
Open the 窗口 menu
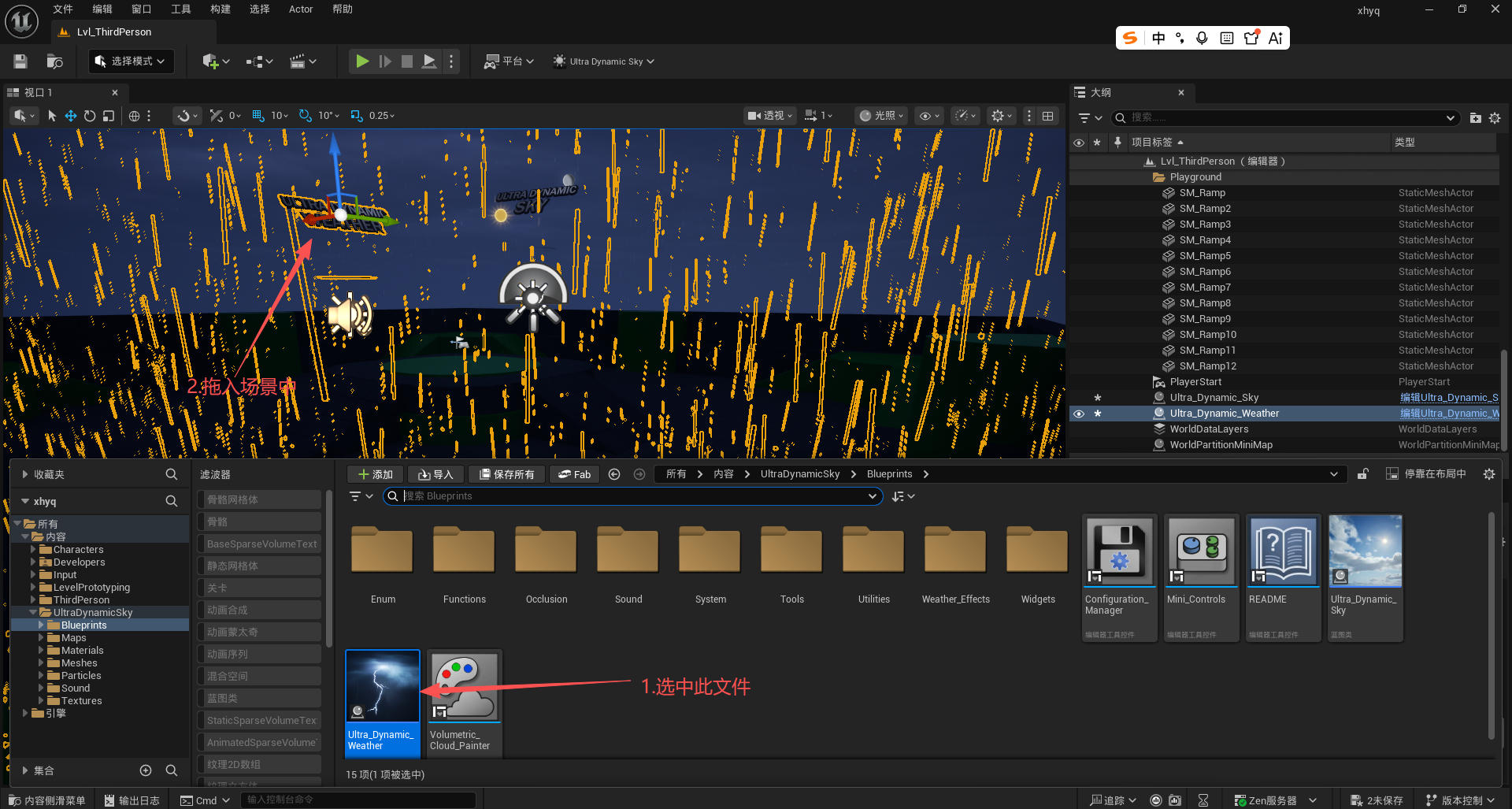pos(142,9)
